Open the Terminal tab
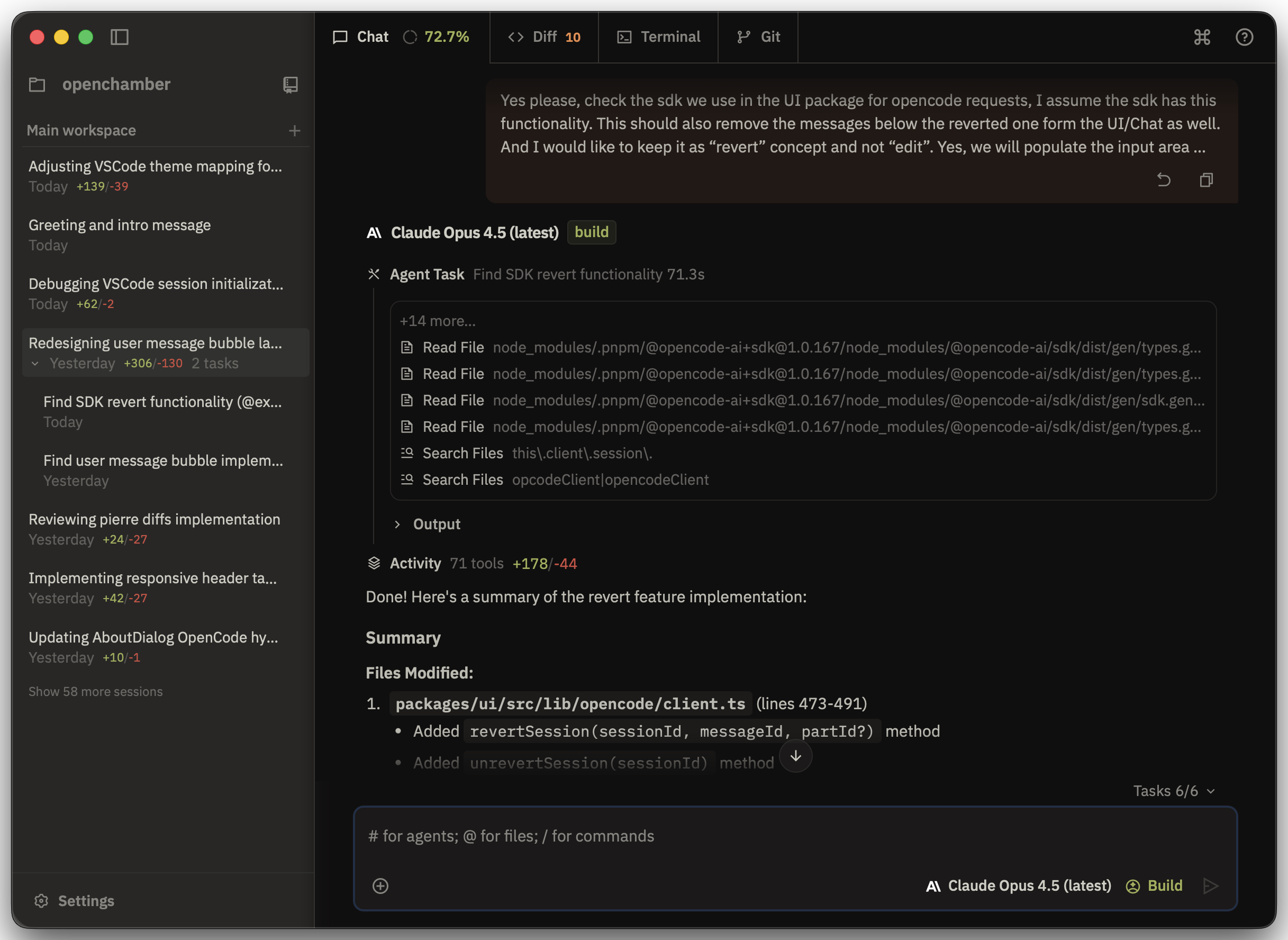This screenshot has width=1288, height=940. click(659, 37)
